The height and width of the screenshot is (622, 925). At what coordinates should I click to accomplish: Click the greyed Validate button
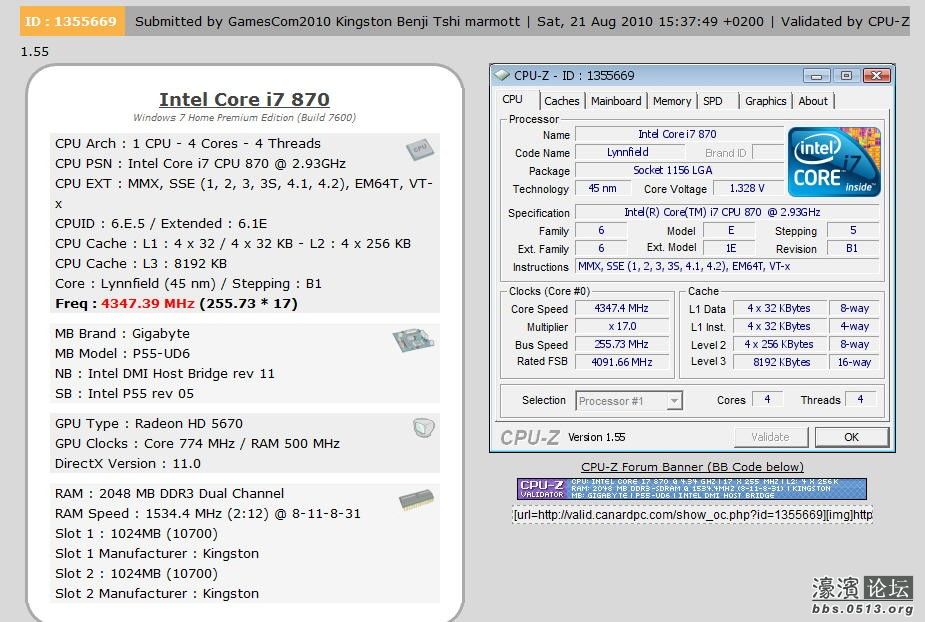click(770, 437)
